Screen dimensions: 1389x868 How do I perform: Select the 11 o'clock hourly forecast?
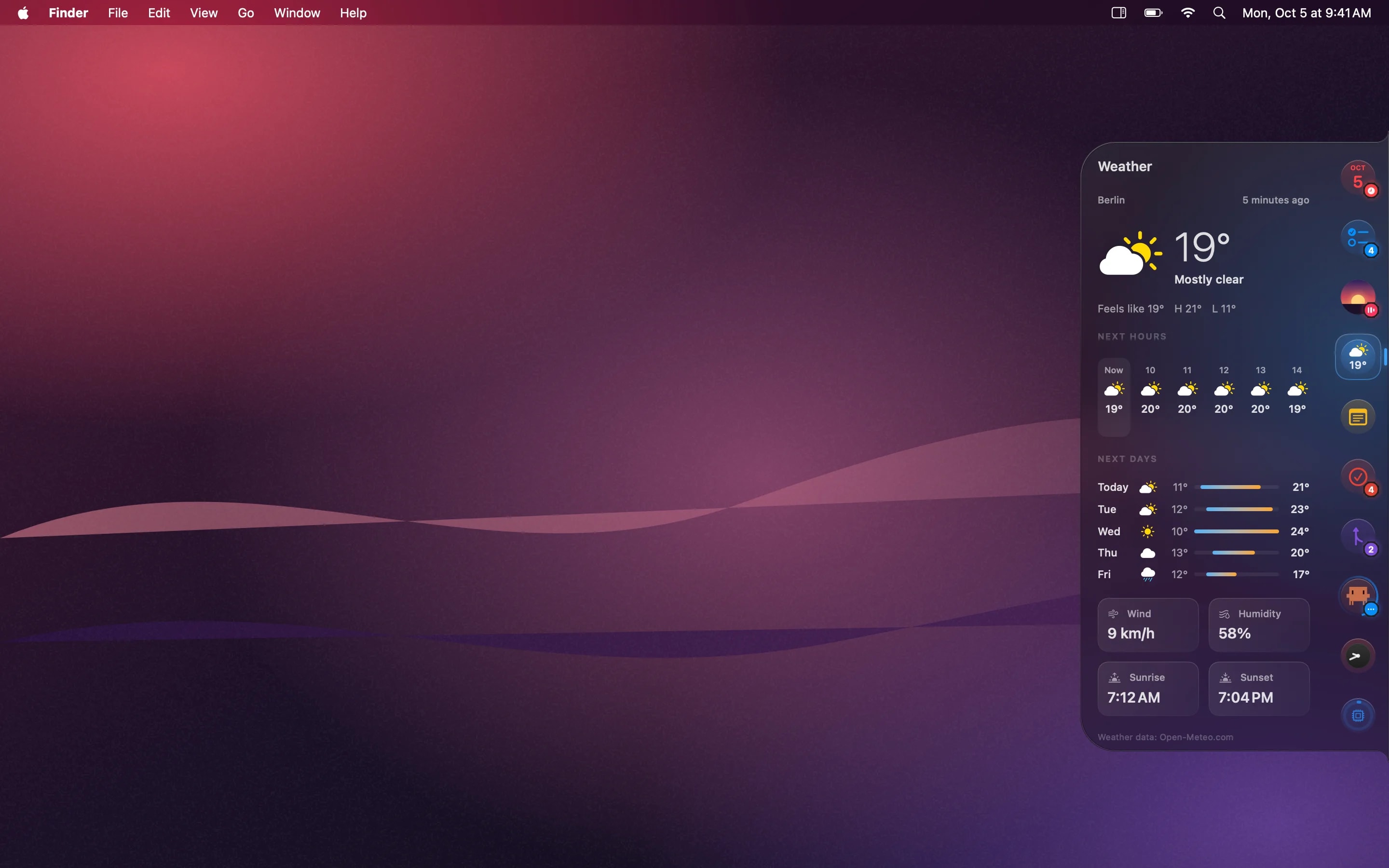1187,391
